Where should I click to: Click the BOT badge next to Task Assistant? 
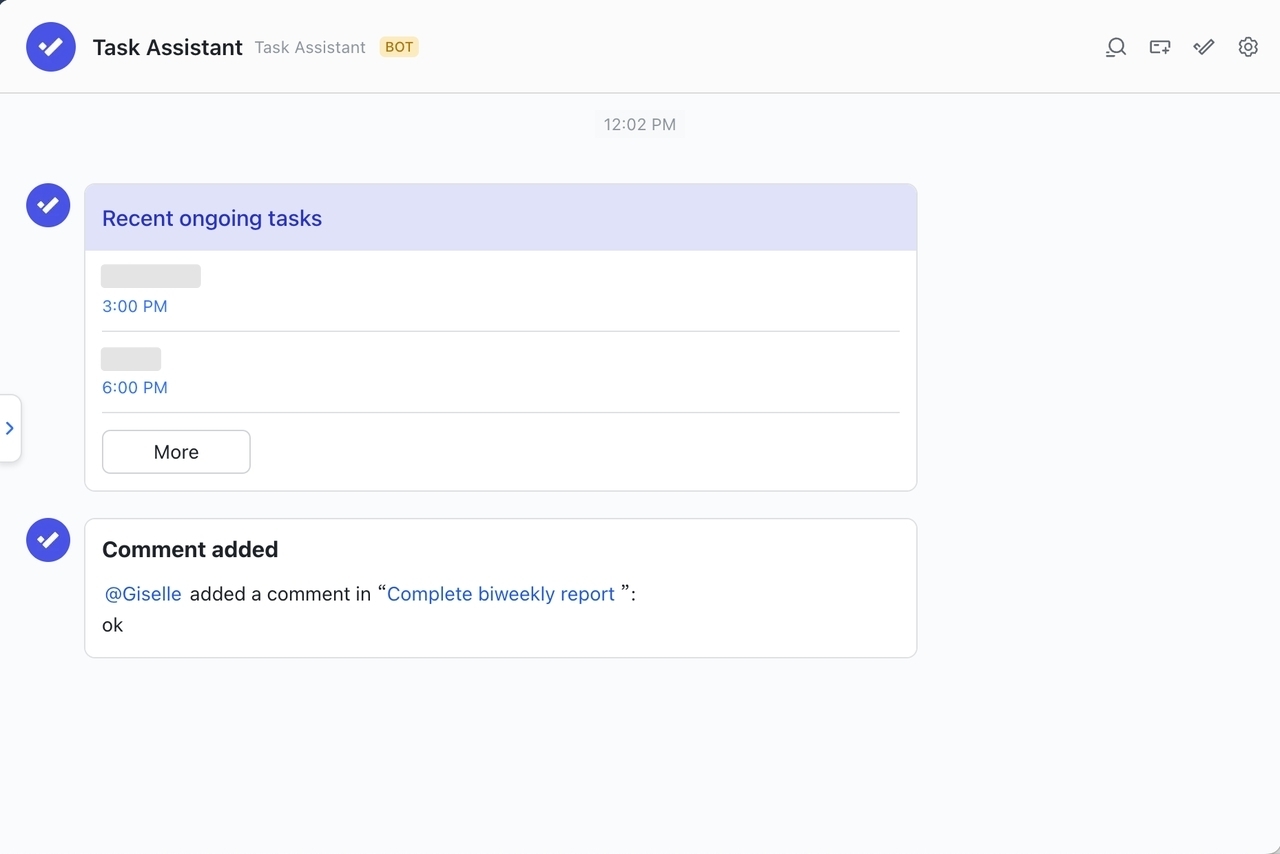[398, 47]
